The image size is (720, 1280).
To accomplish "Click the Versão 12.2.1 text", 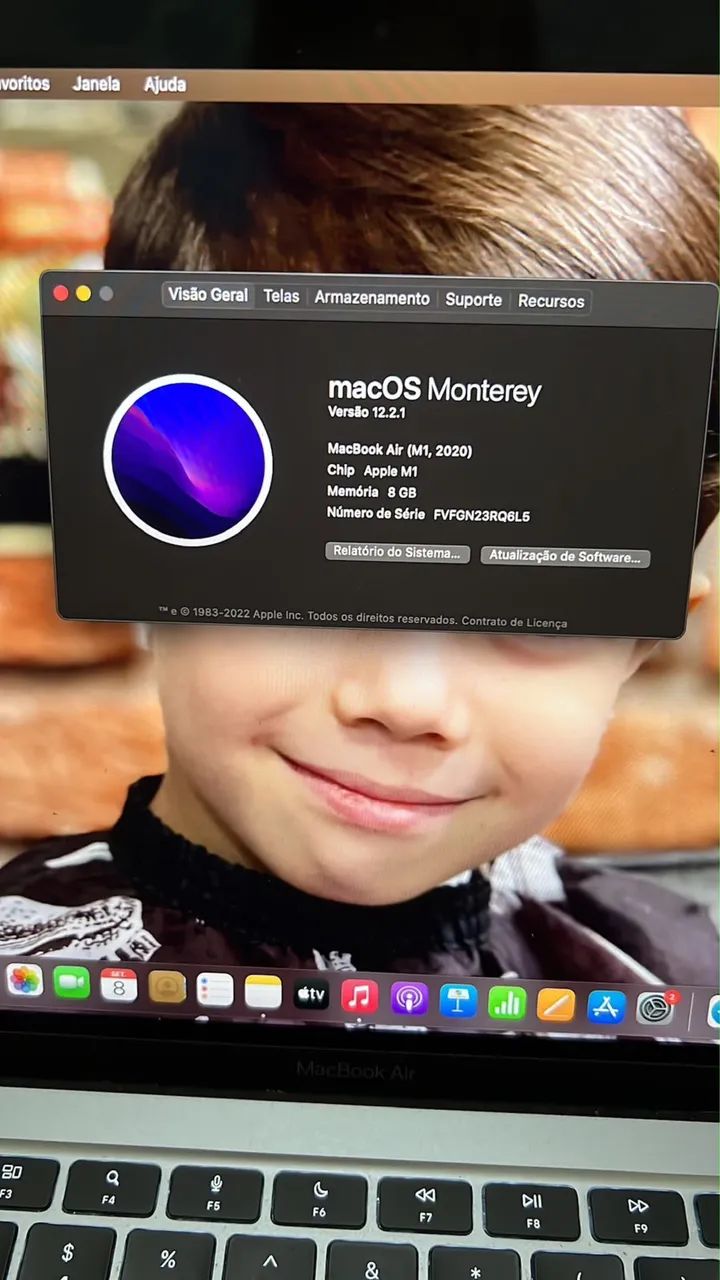I will click(366, 412).
